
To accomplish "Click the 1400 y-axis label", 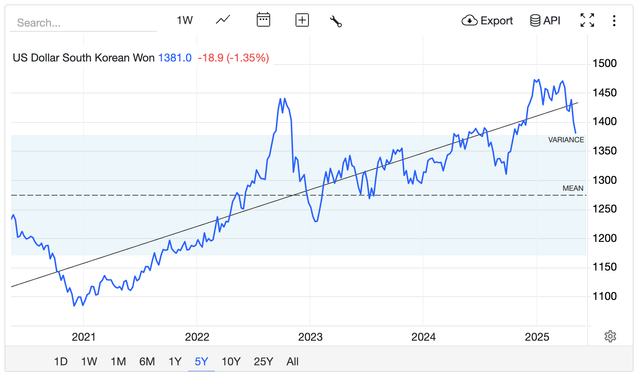I will (x=604, y=122).
